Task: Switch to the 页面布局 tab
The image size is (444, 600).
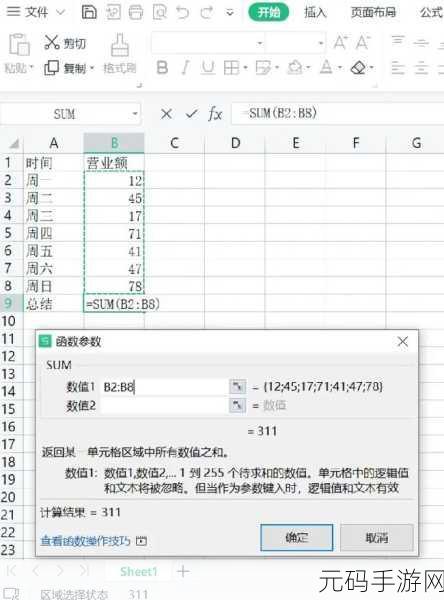Action: [x=373, y=12]
